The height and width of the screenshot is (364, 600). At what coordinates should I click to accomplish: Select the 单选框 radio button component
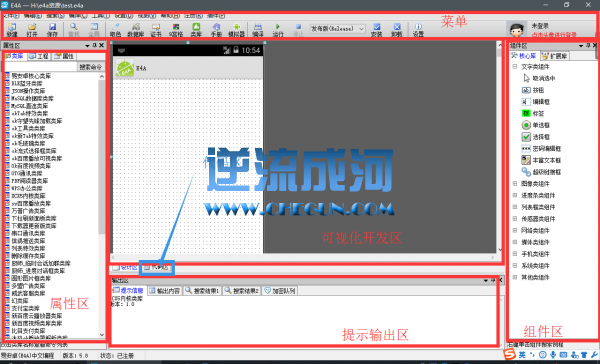(536, 125)
